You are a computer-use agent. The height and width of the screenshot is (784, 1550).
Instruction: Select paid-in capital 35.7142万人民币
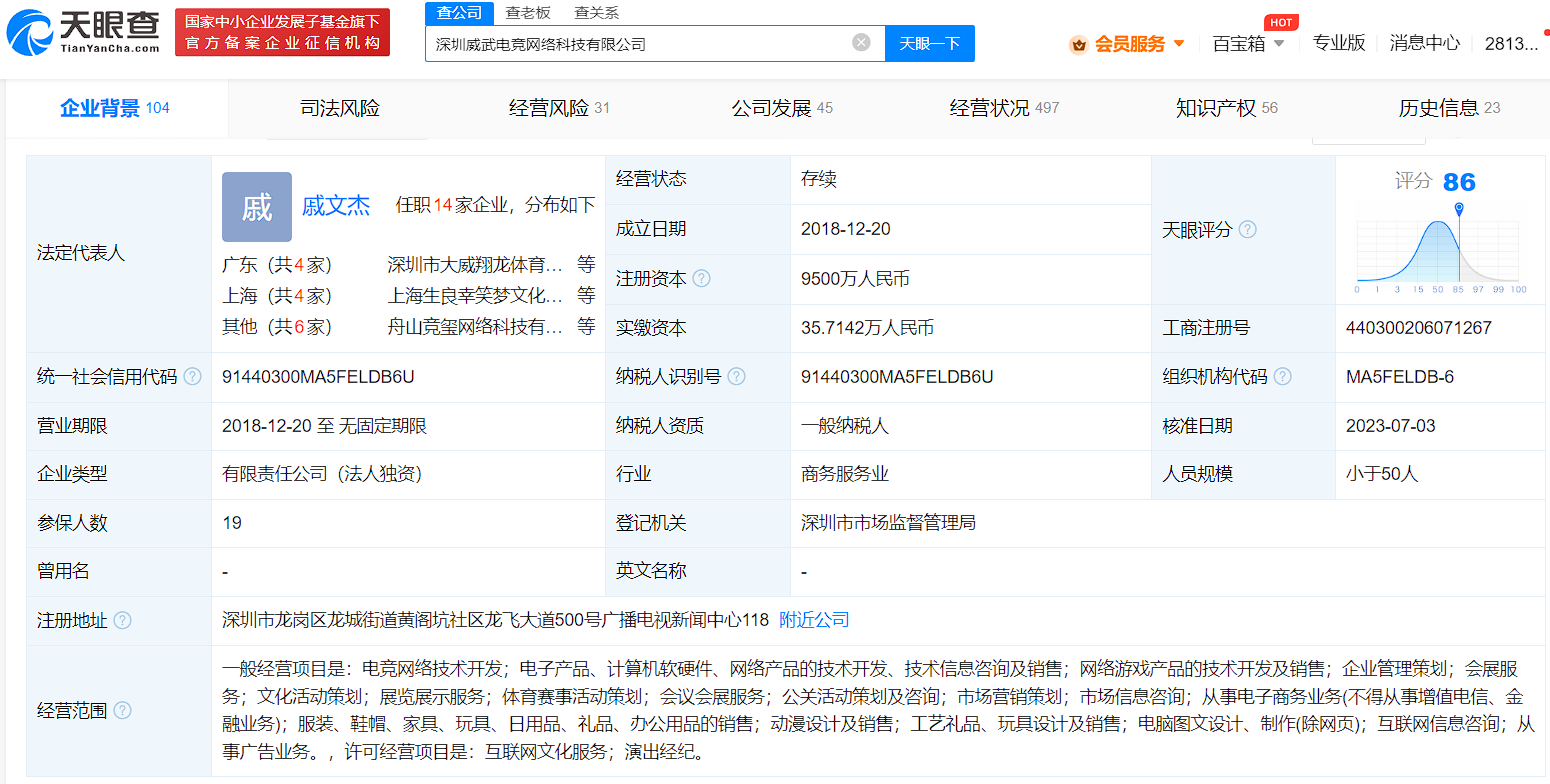click(867, 328)
